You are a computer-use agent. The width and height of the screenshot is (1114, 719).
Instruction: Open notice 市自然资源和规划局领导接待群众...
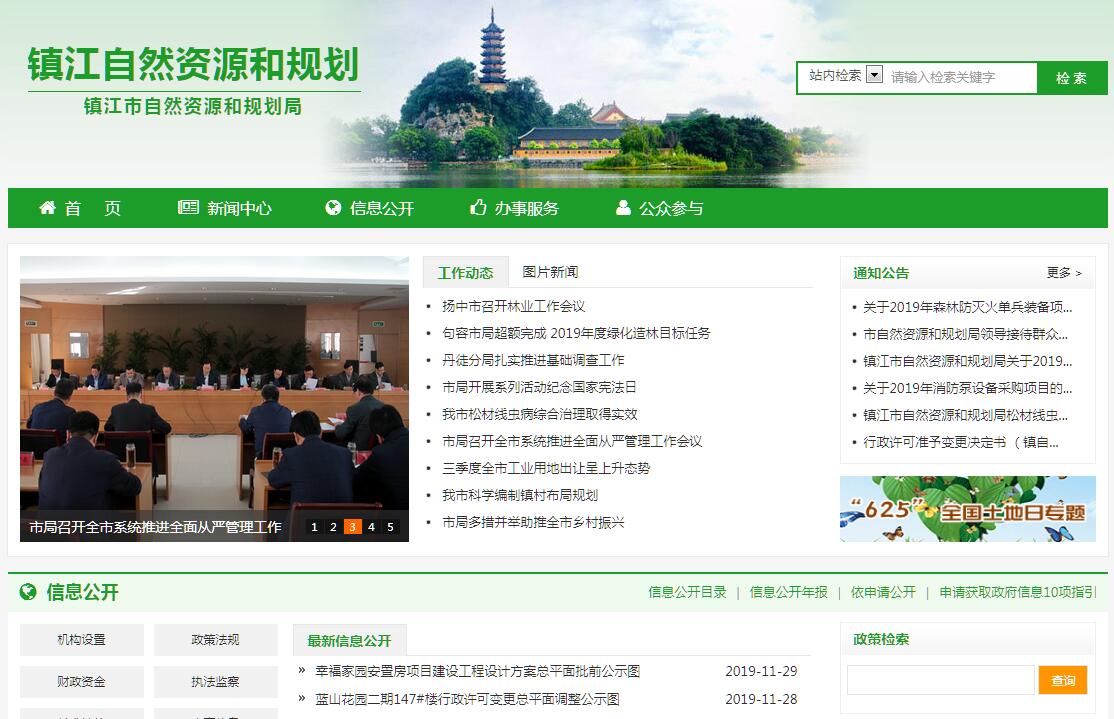point(965,334)
